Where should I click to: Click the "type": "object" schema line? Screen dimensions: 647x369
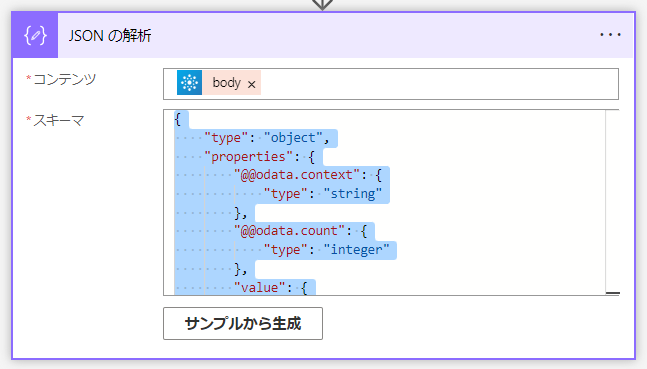tap(267, 138)
